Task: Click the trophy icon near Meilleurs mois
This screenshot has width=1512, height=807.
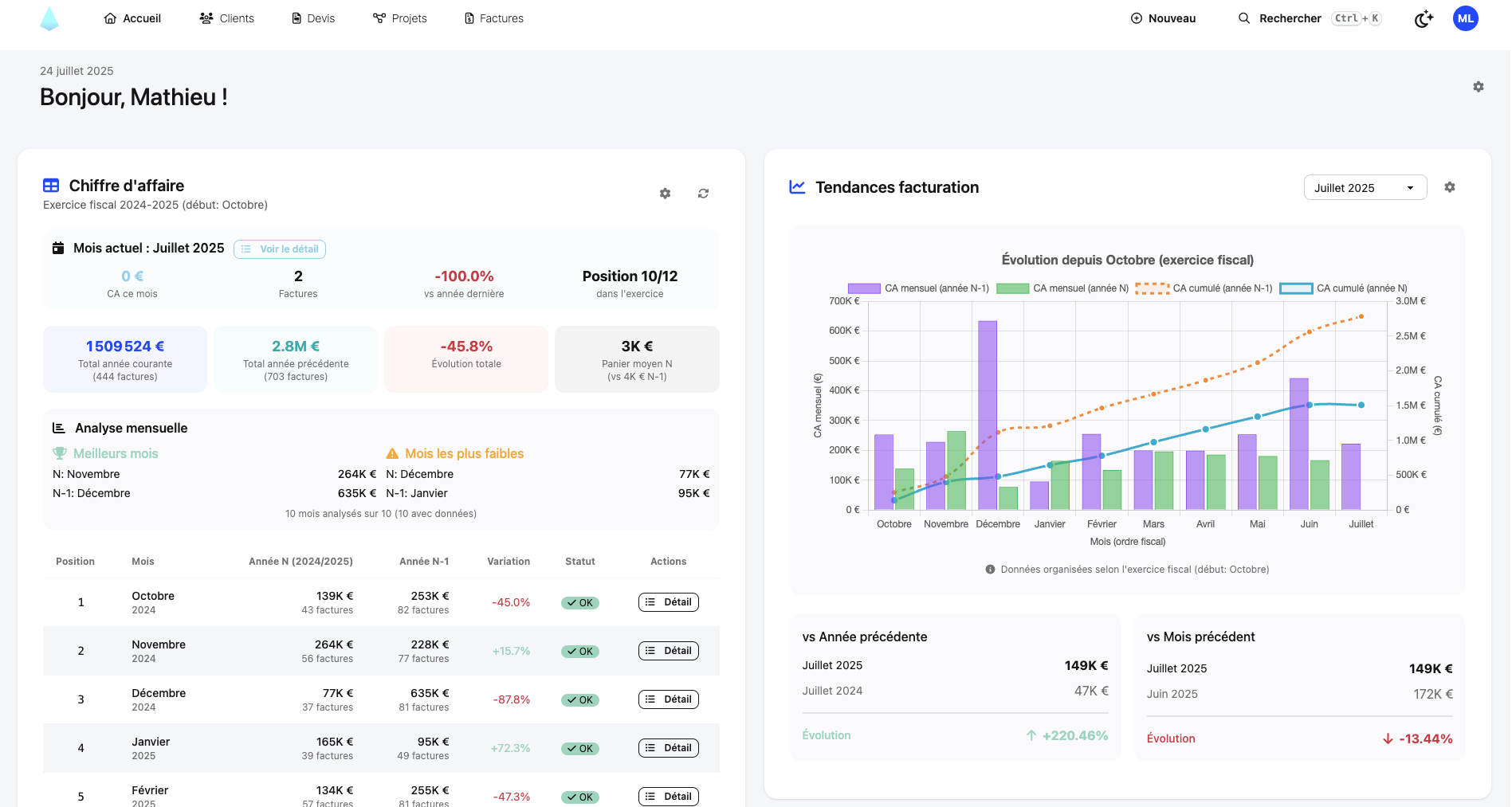Action: (59, 452)
